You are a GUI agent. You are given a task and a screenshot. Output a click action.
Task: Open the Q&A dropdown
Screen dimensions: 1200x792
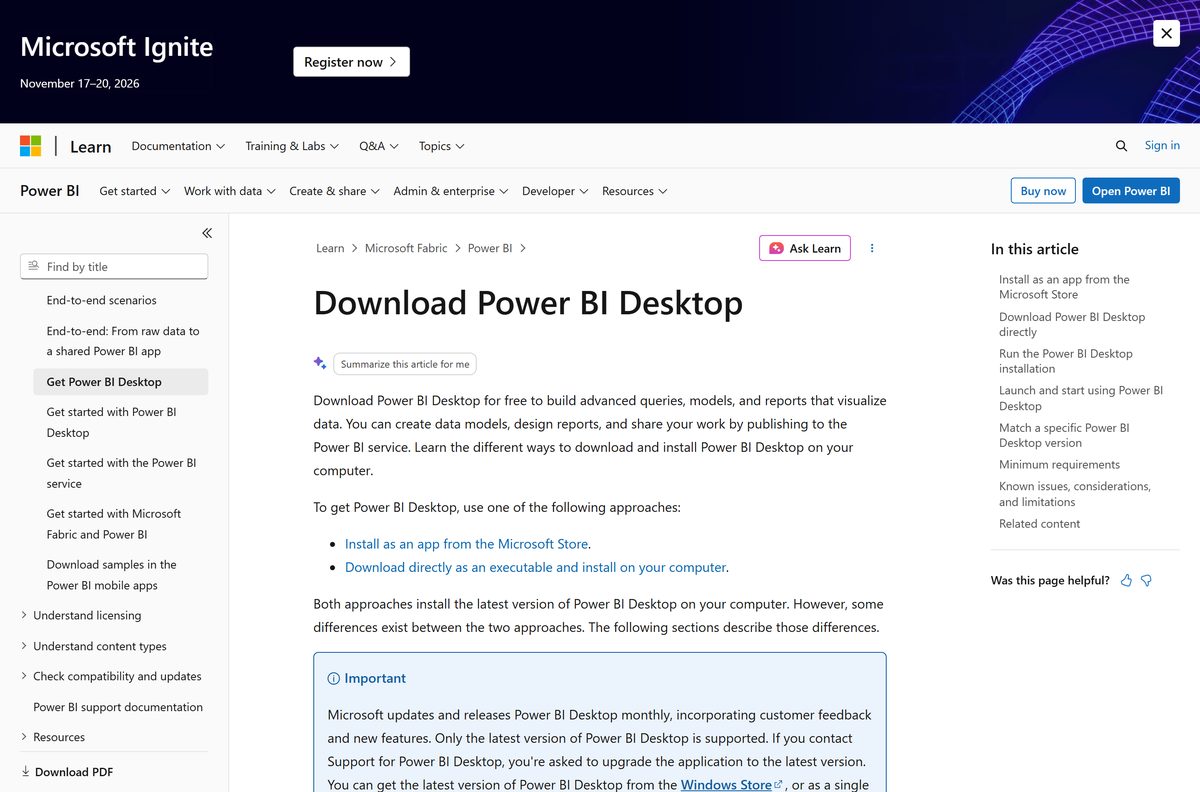pyautogui.click(x=379, y=146)
